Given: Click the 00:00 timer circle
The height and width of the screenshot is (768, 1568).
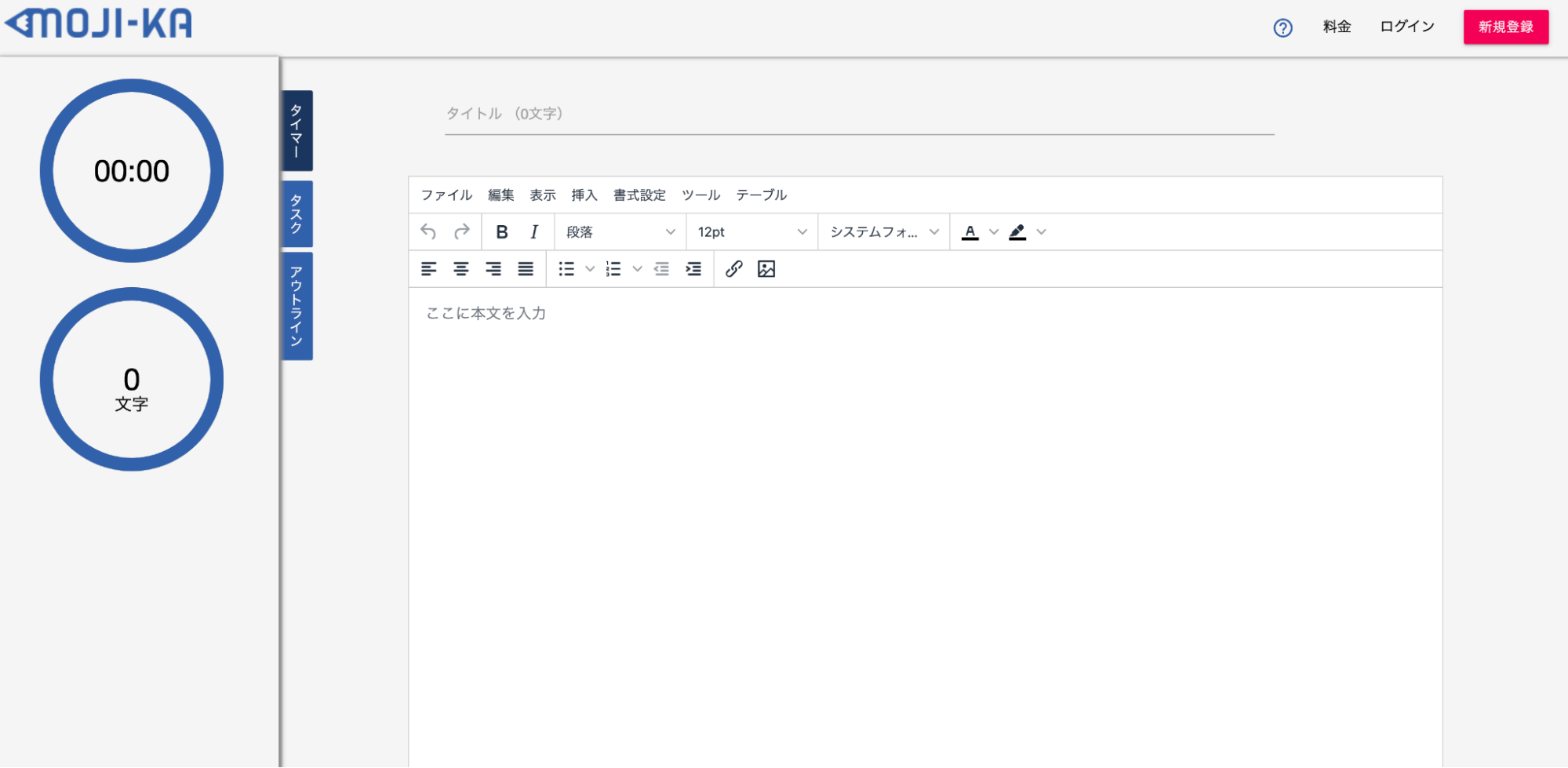Looking at the screenshot, I should (x=132, y=170).
